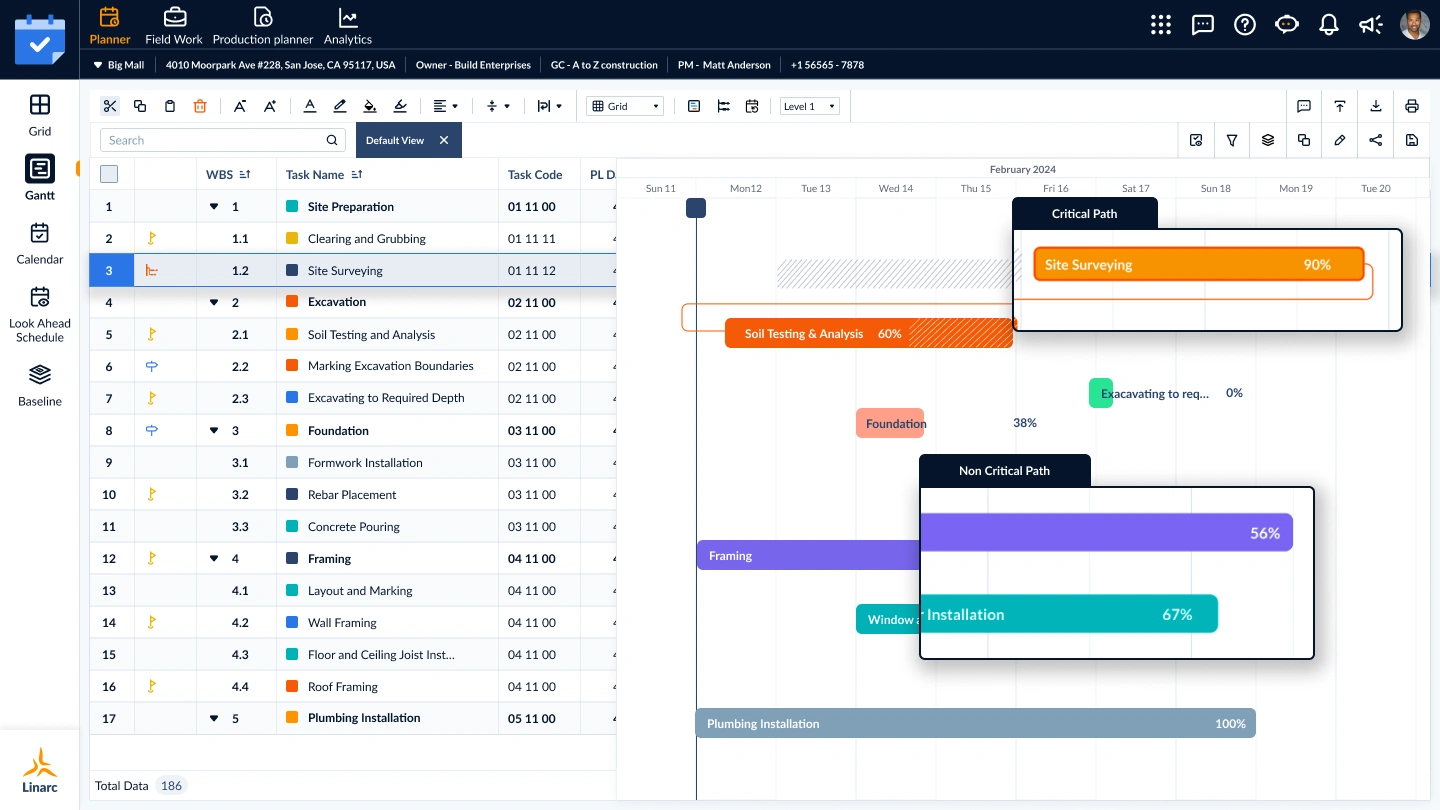This screenshot has width=1440, height=810.
Task: Switch to the Planner tab
Action: pos(110,26)
